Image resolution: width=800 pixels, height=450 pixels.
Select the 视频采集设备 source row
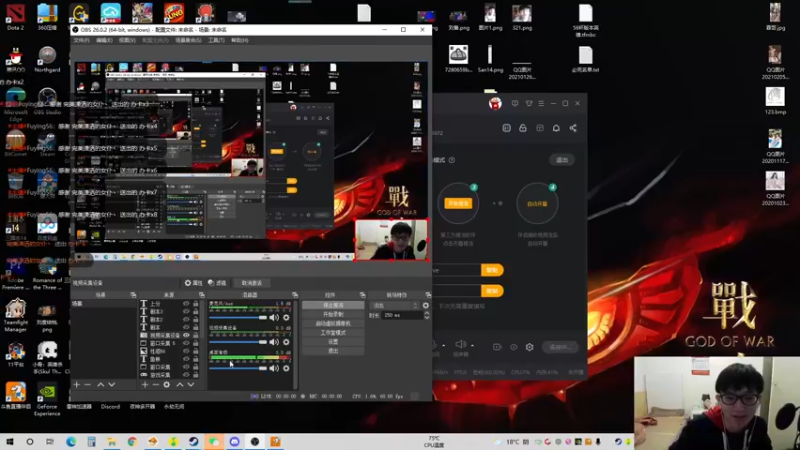click(x=169, y=335)
